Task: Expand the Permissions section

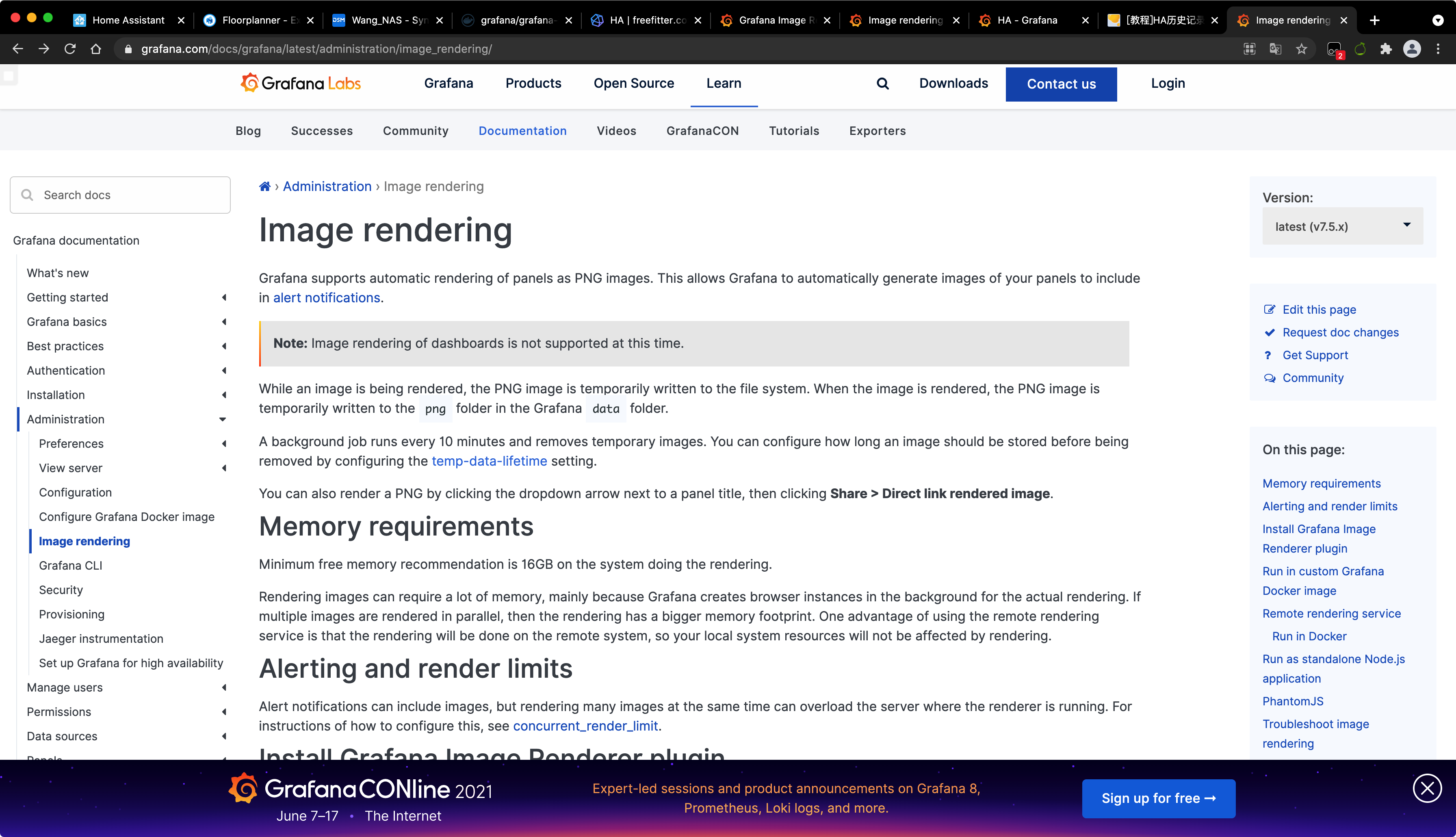Action: [x=223, y=712]
